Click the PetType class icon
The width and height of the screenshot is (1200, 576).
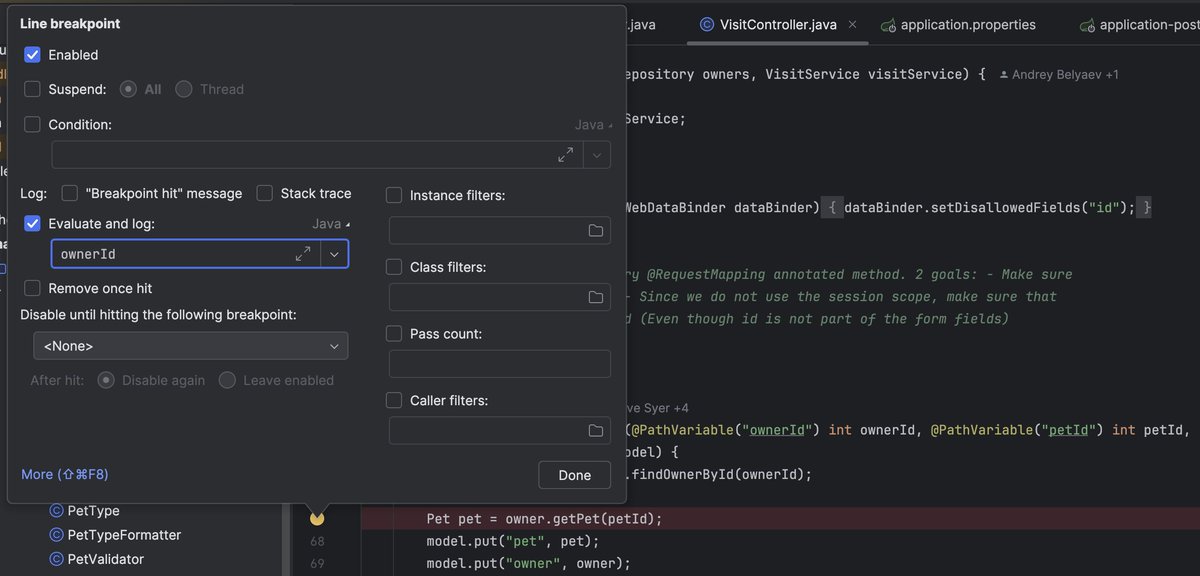[56, 511]
